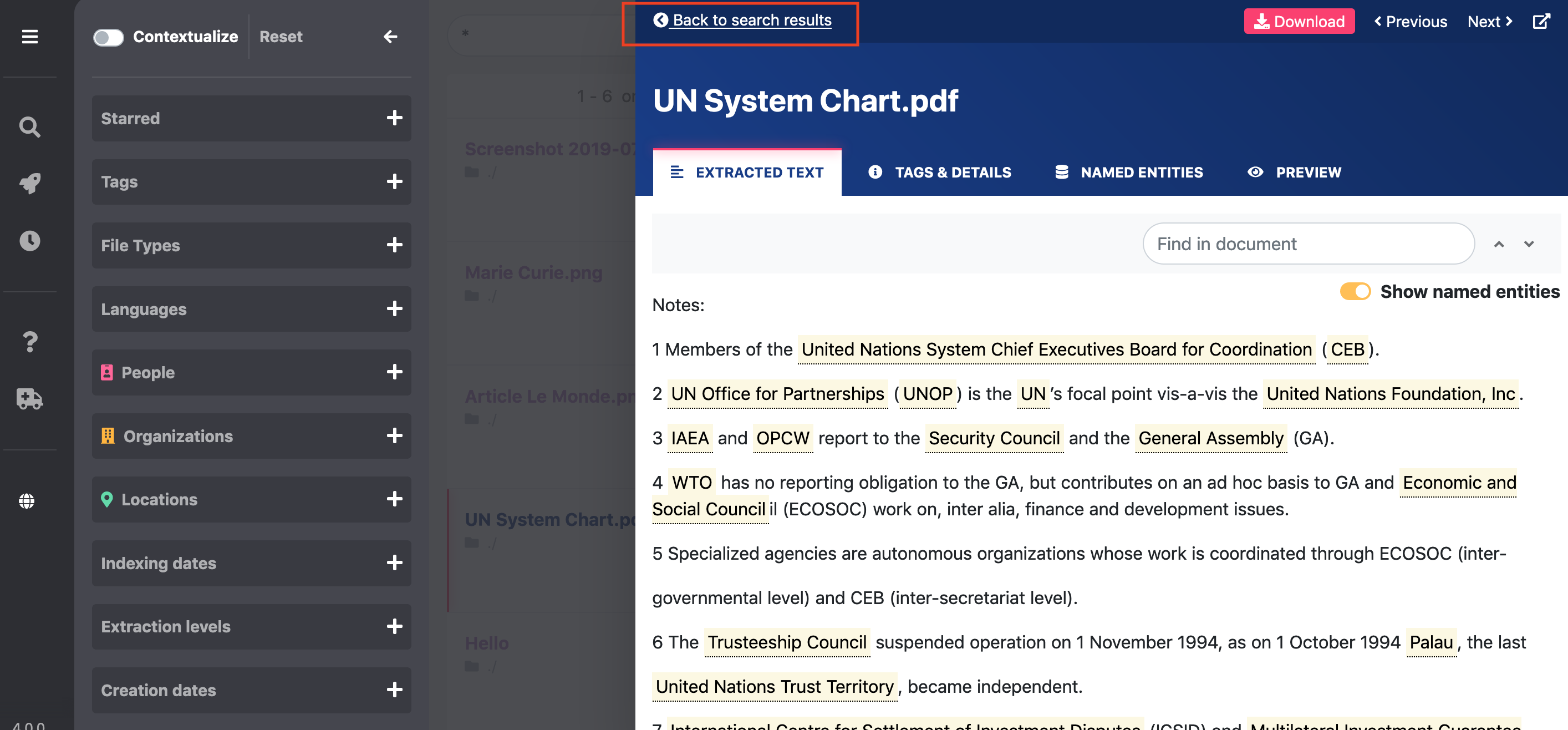Click United Nations Trust Territory entity
The image size is (1568, 730).
[774, 687]
